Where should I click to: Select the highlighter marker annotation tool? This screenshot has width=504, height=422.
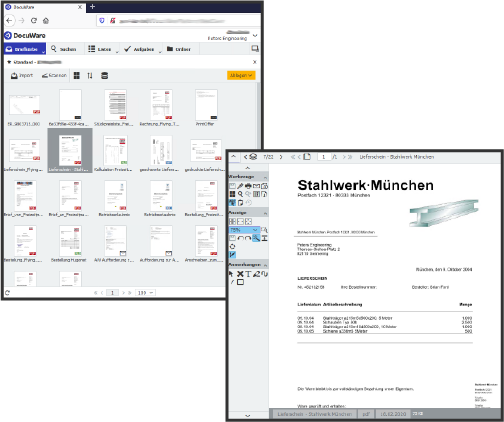coord(256,274)
